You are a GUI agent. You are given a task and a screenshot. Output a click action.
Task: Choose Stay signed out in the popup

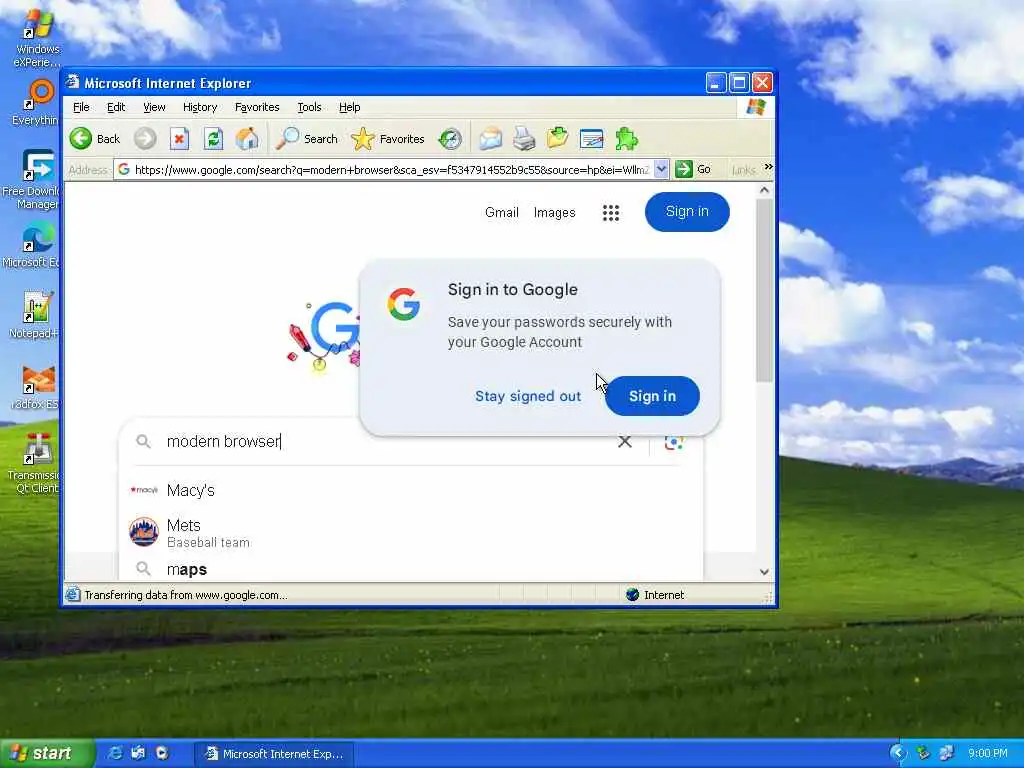[x=528, y=396]
